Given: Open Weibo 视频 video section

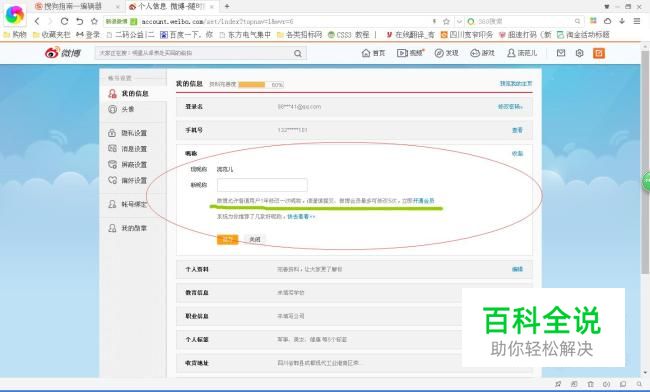Looking at the screenshot, I should point(410,53).
